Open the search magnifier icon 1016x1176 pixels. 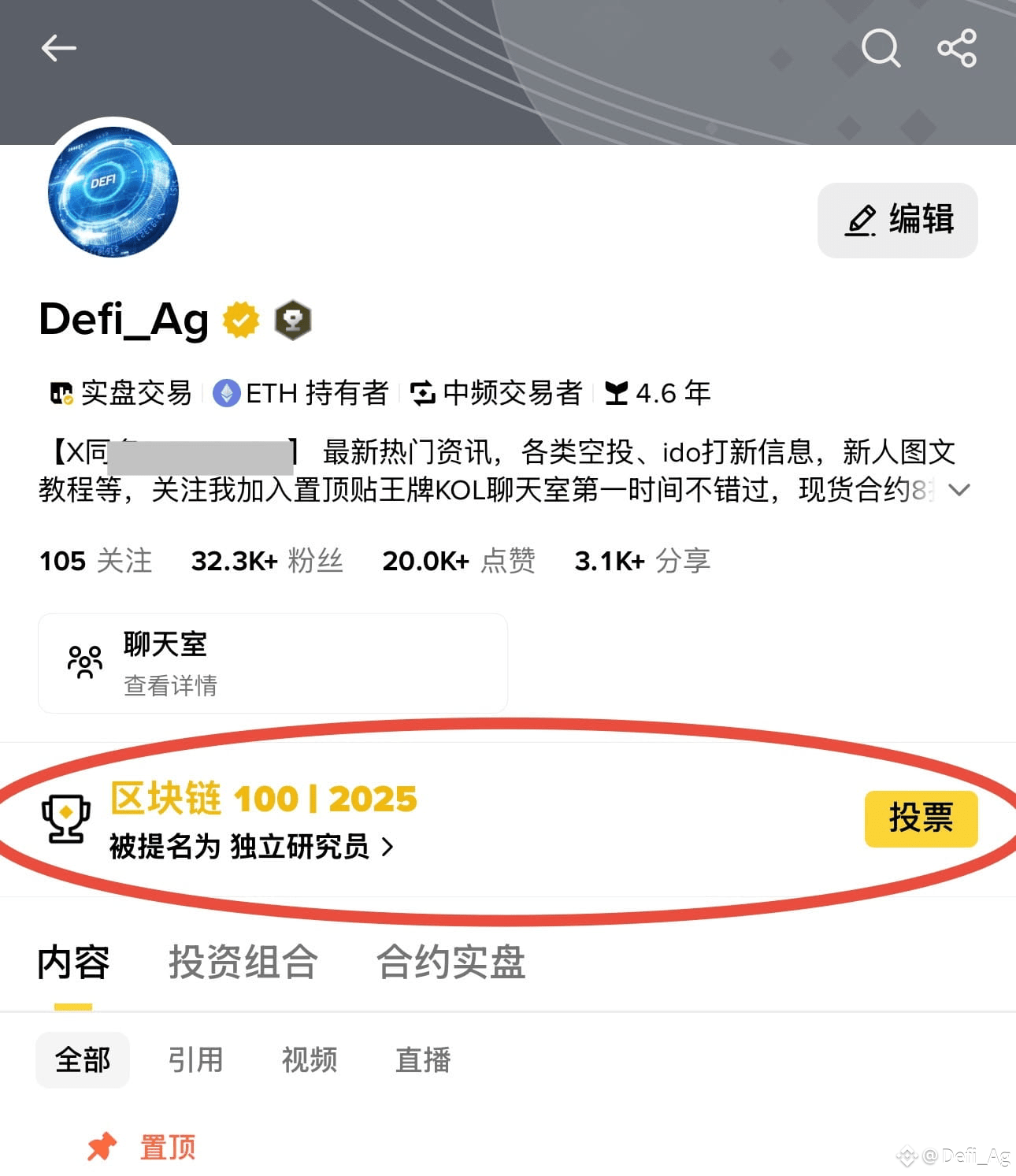(x=880, y=48)
